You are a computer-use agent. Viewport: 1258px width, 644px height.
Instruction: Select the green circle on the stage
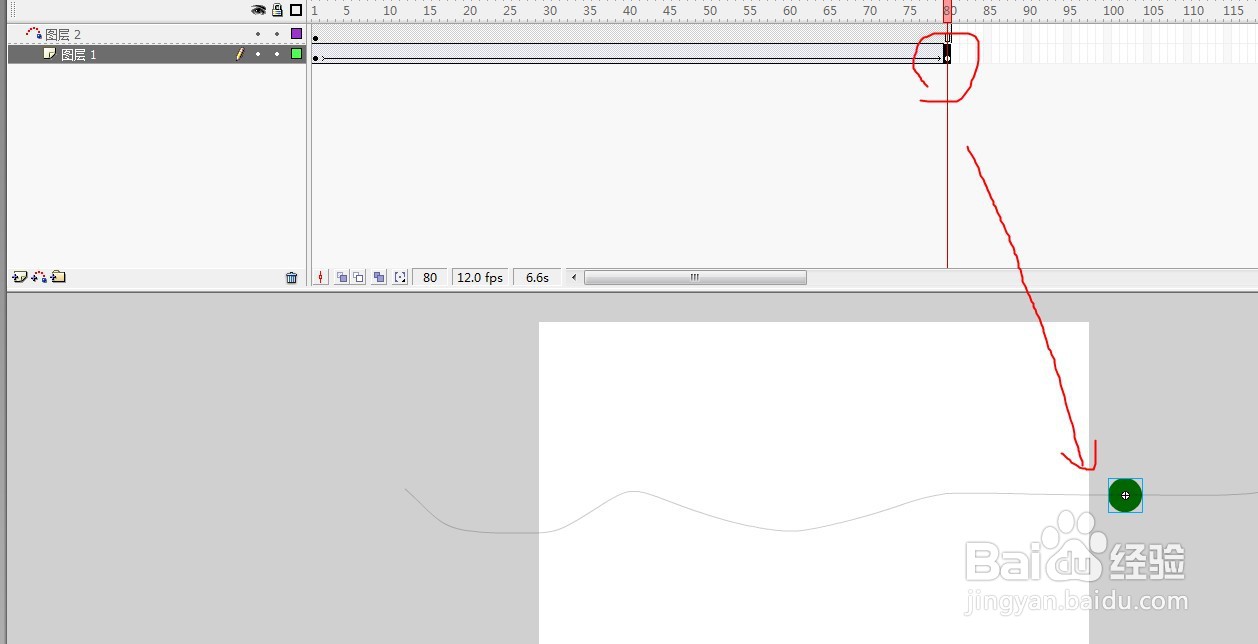(1125, 495)
